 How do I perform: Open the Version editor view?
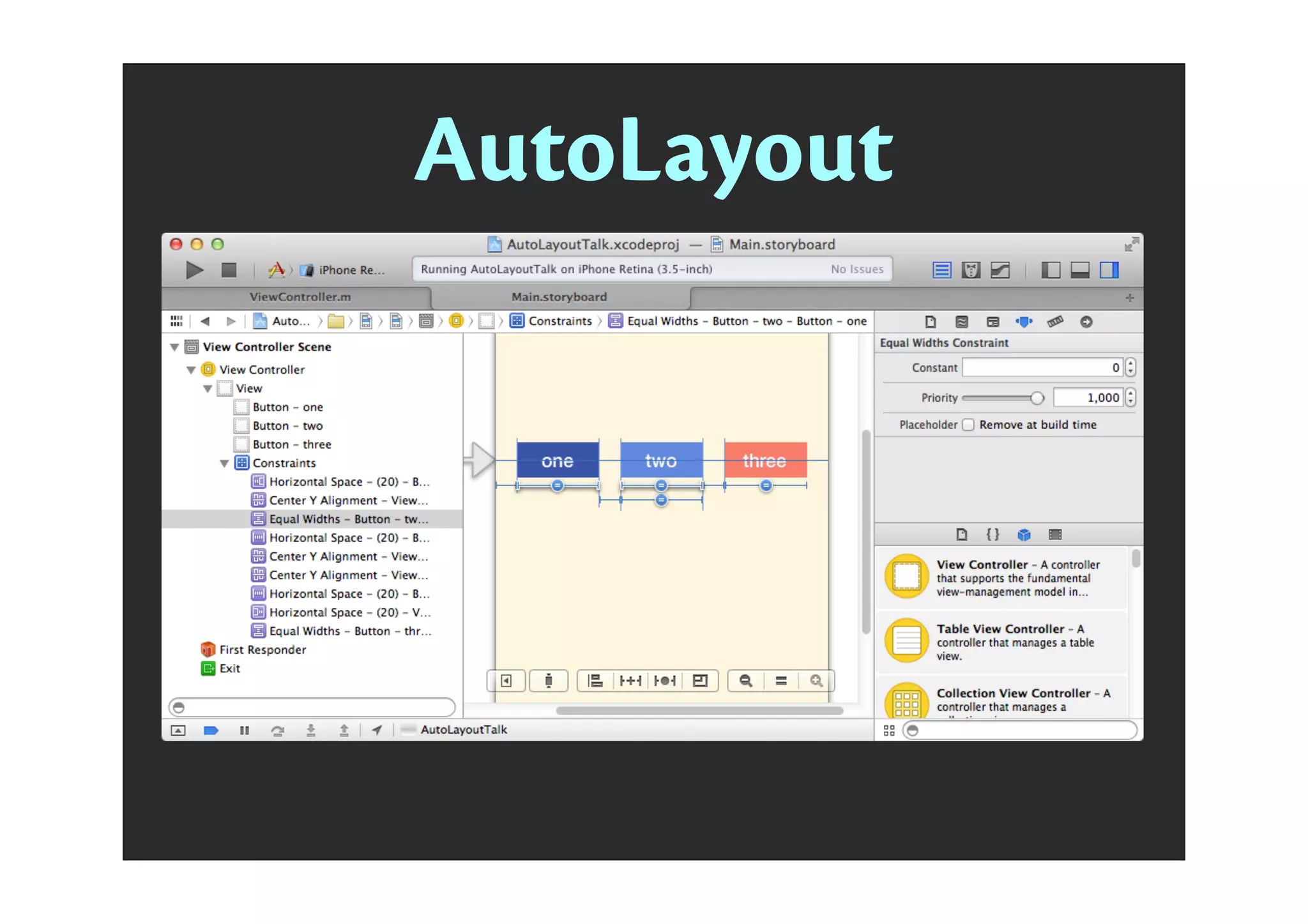pos(1000,270)
